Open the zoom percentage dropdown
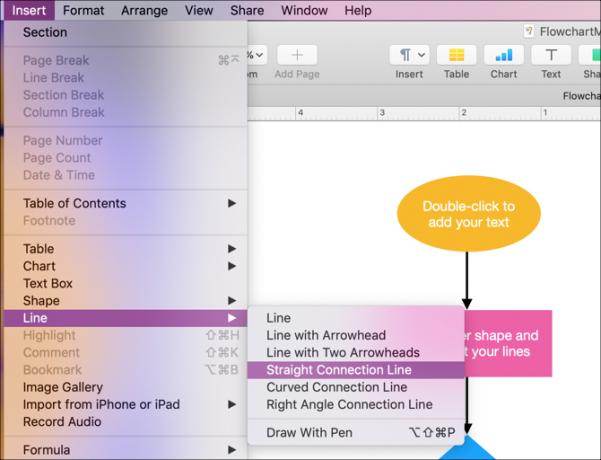This screenshot has width=601, height=460. [256, 55]
